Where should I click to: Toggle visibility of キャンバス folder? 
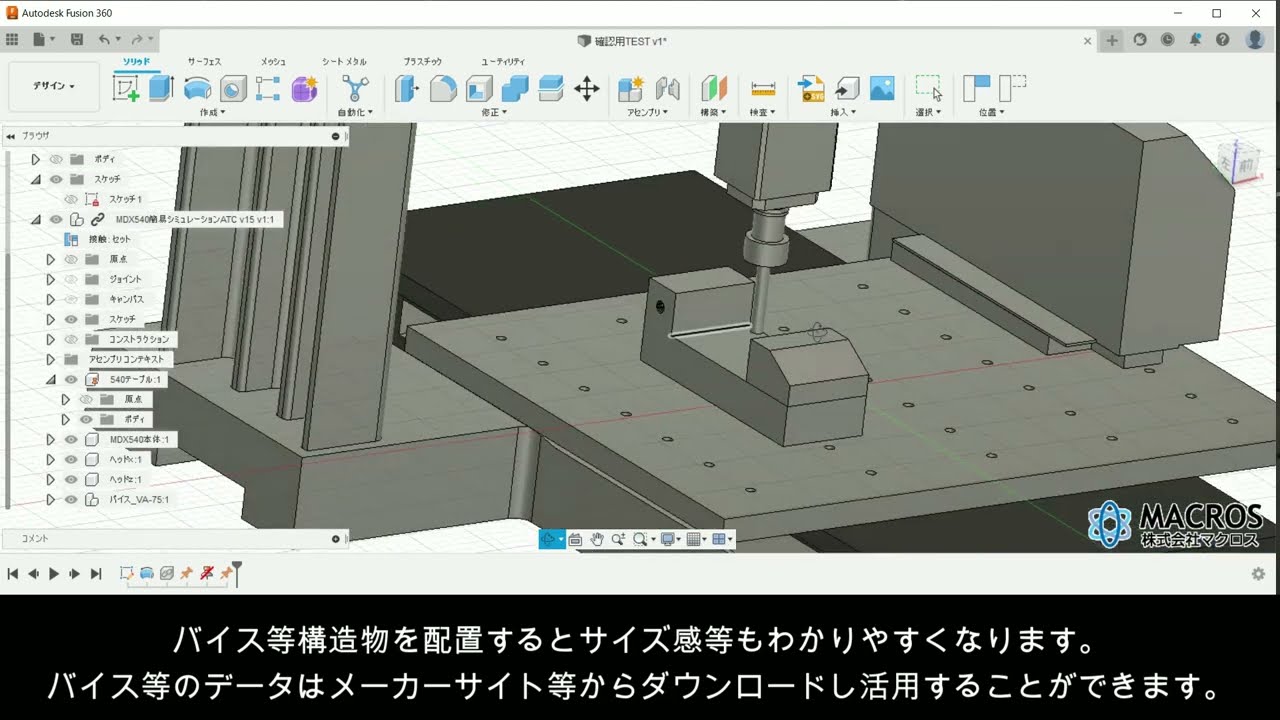pyautogui.click(x=71, y=299)
